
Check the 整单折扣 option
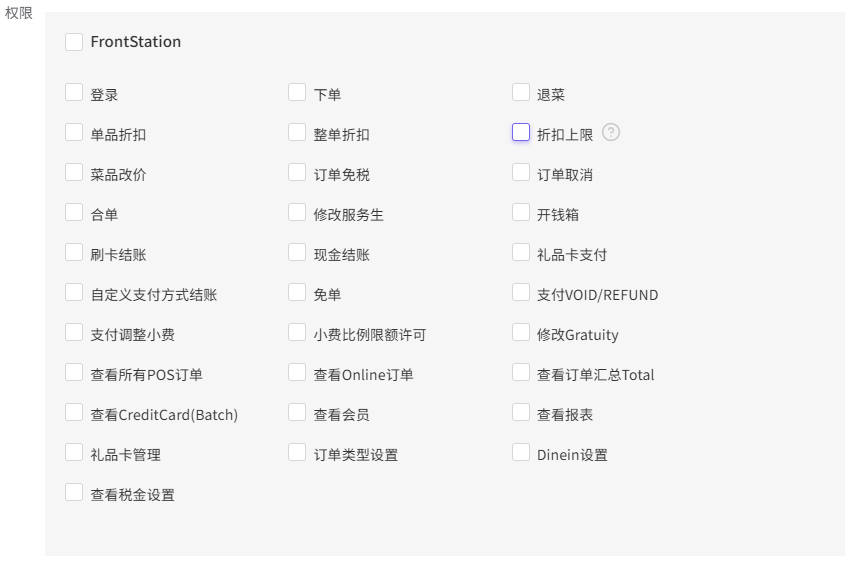297,132
